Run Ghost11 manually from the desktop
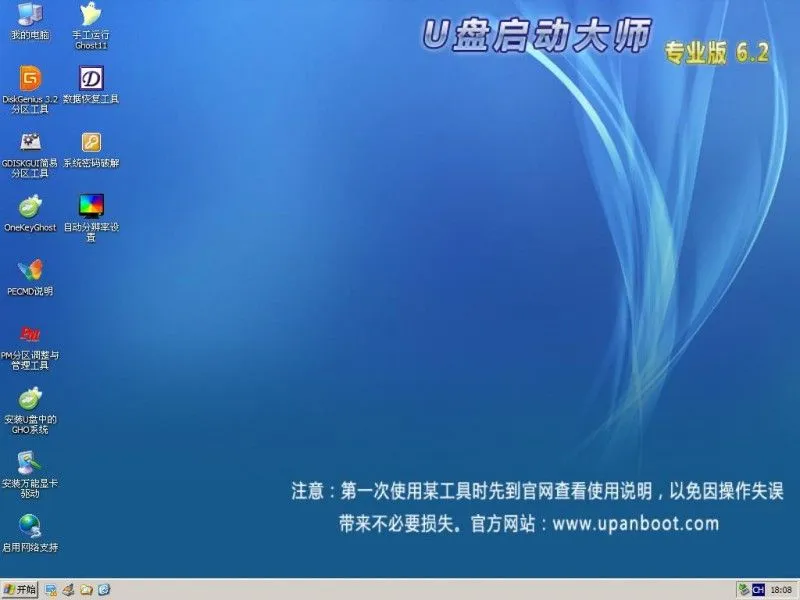The width and height of the screenshot is (800, 600). coord(90,18)
